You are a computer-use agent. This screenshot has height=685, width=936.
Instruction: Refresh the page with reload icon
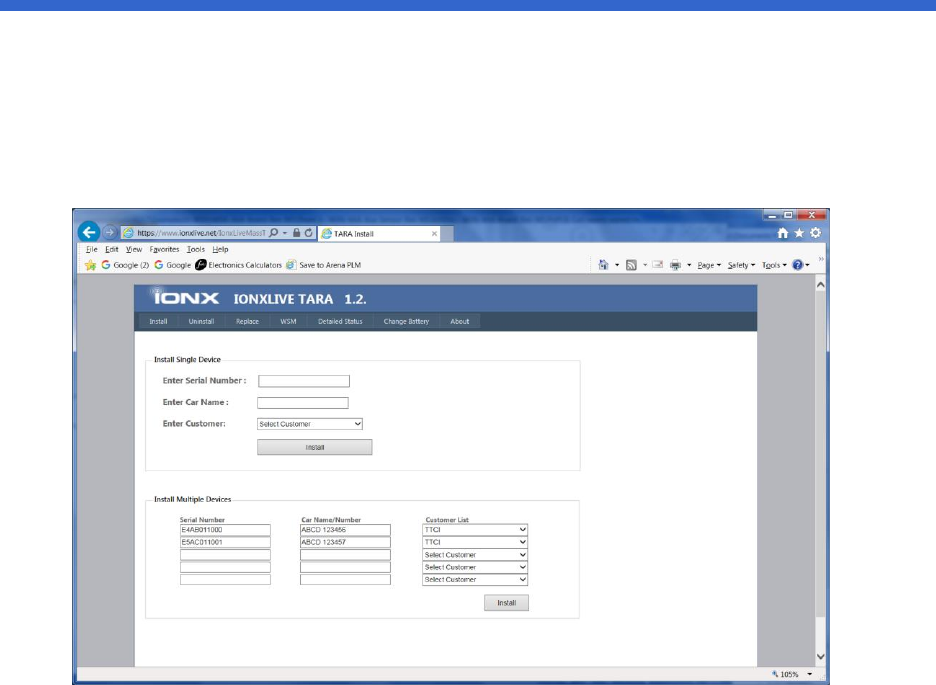click(x=309, y=233)
